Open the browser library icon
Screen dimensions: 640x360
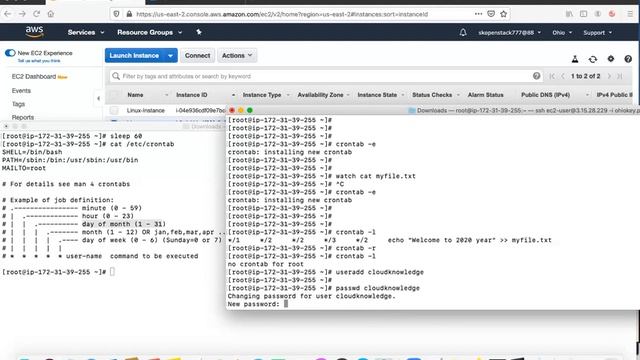coord(569,14)
